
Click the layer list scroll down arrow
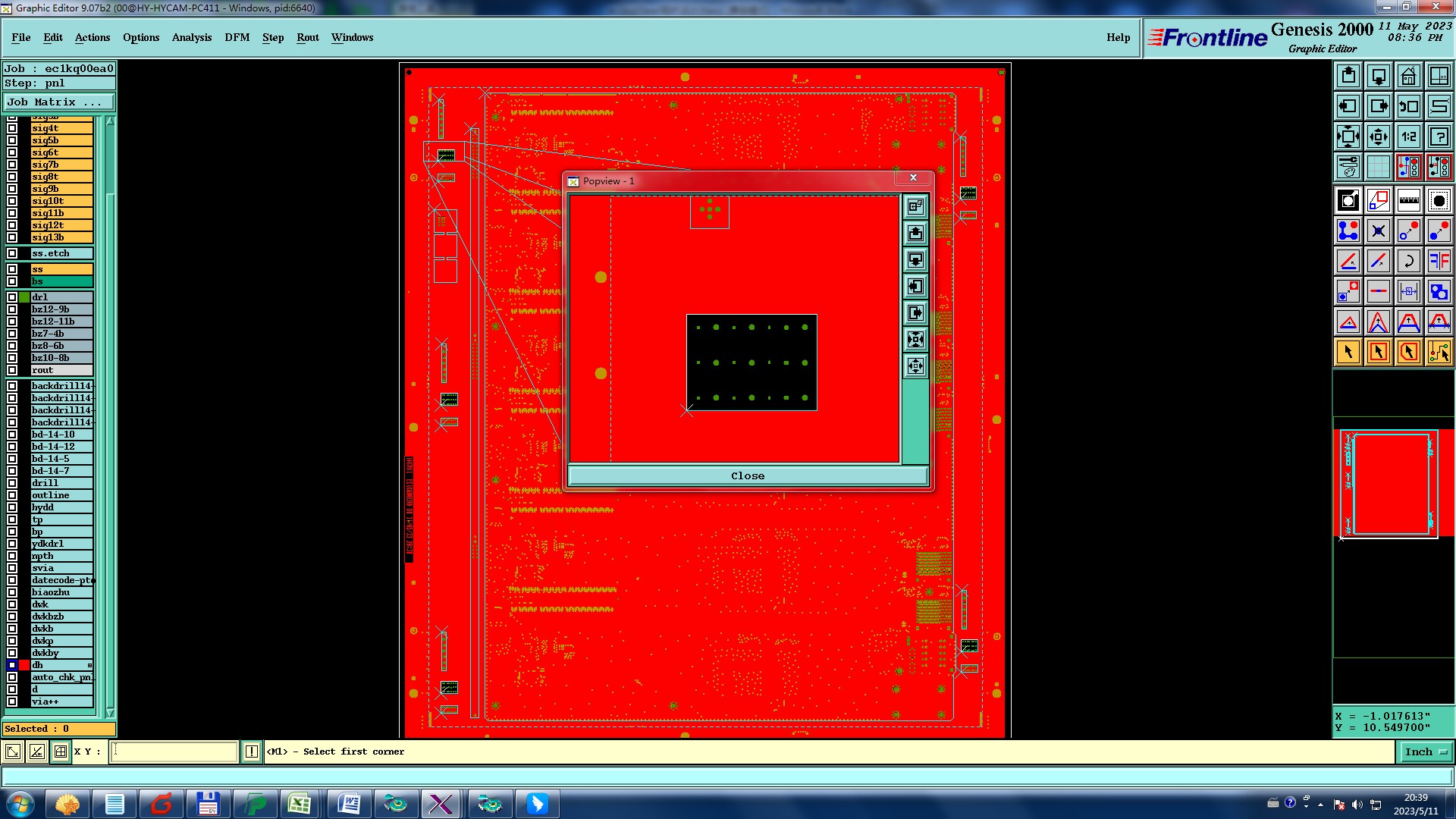tap(110, 713)
